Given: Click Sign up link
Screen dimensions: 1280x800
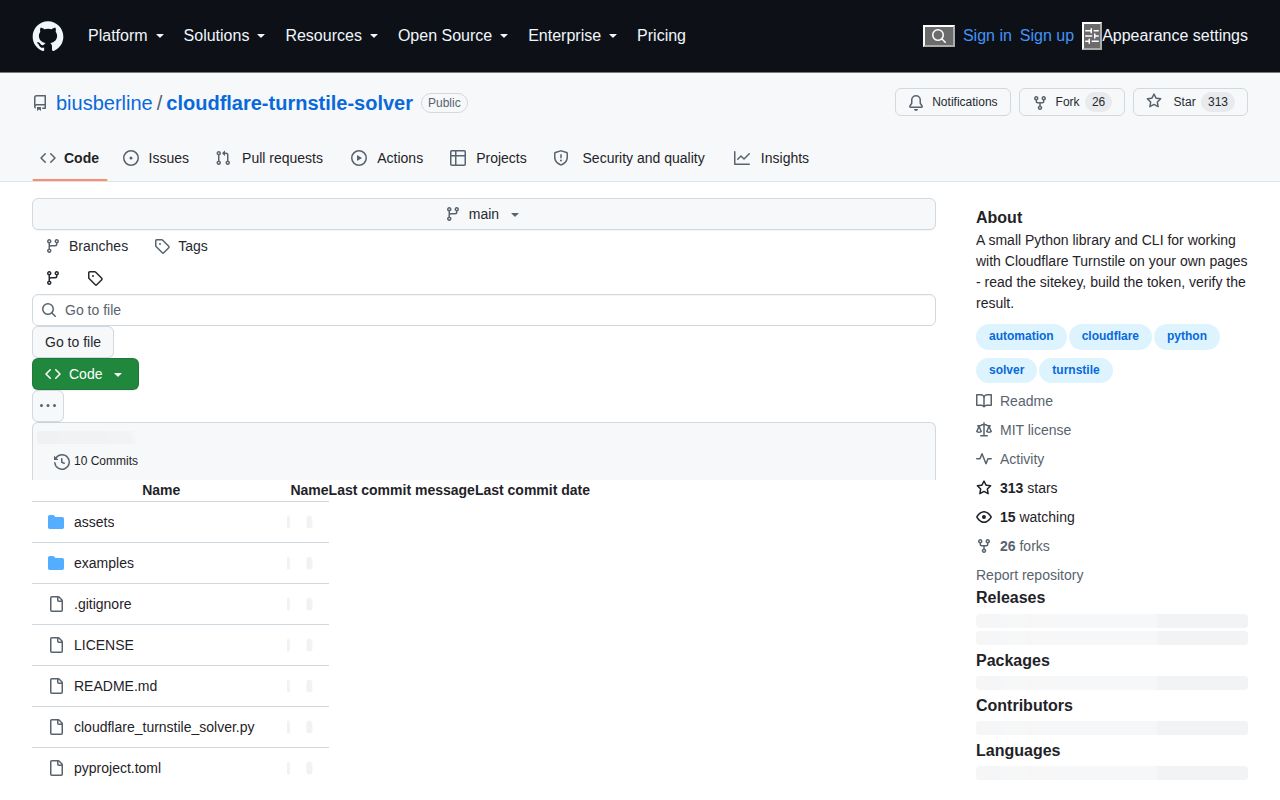Looking at the screenshot, I should click(x=1046, y=35).
